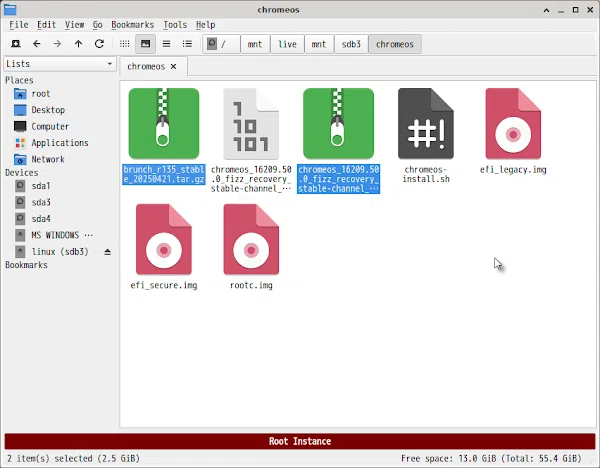Click the 'chromeos' path button
The width and height of the screenshot is (600, 468).
click(395, 44)
